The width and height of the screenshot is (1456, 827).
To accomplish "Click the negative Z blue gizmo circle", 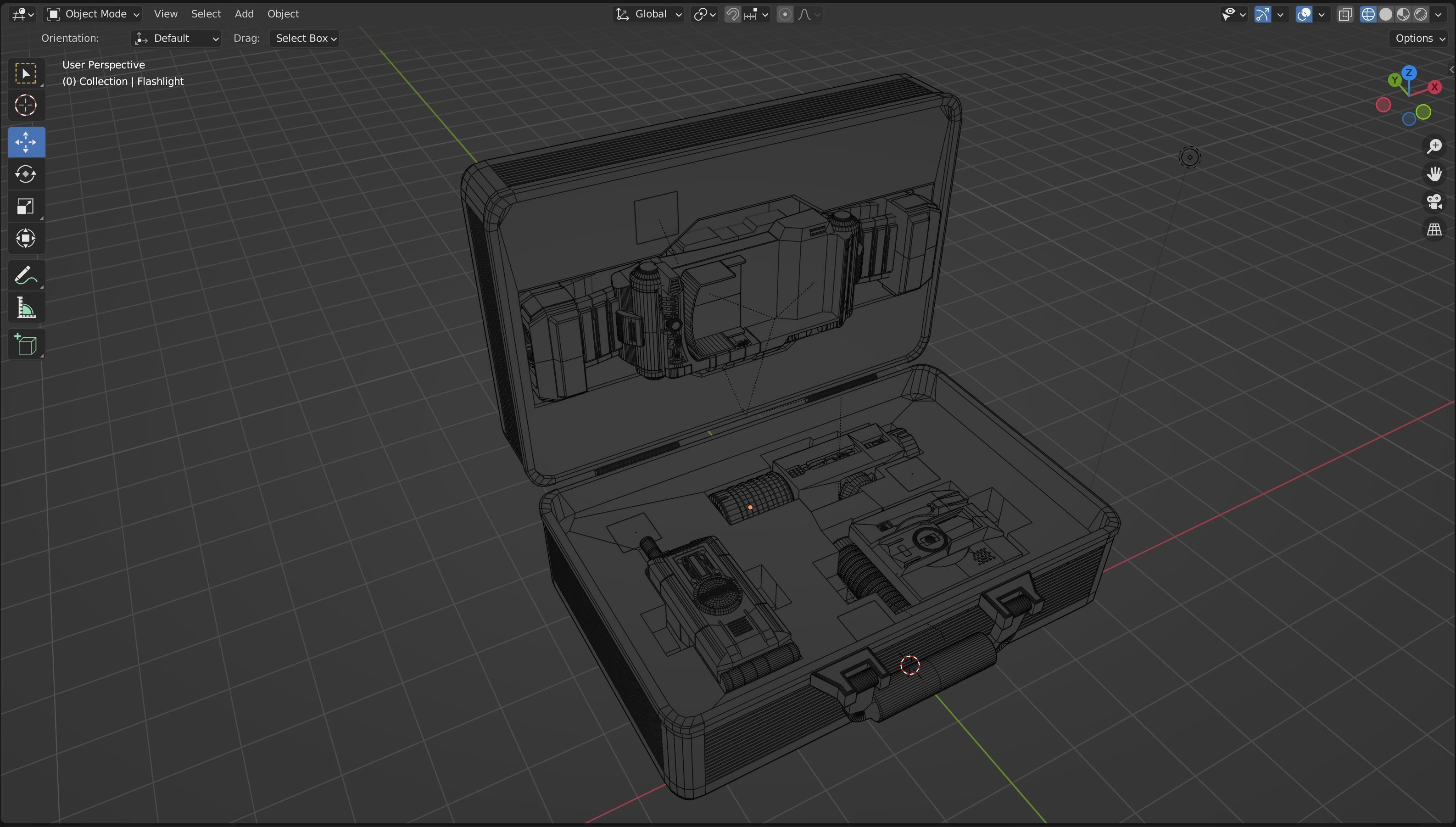I will coord(1409,119).
